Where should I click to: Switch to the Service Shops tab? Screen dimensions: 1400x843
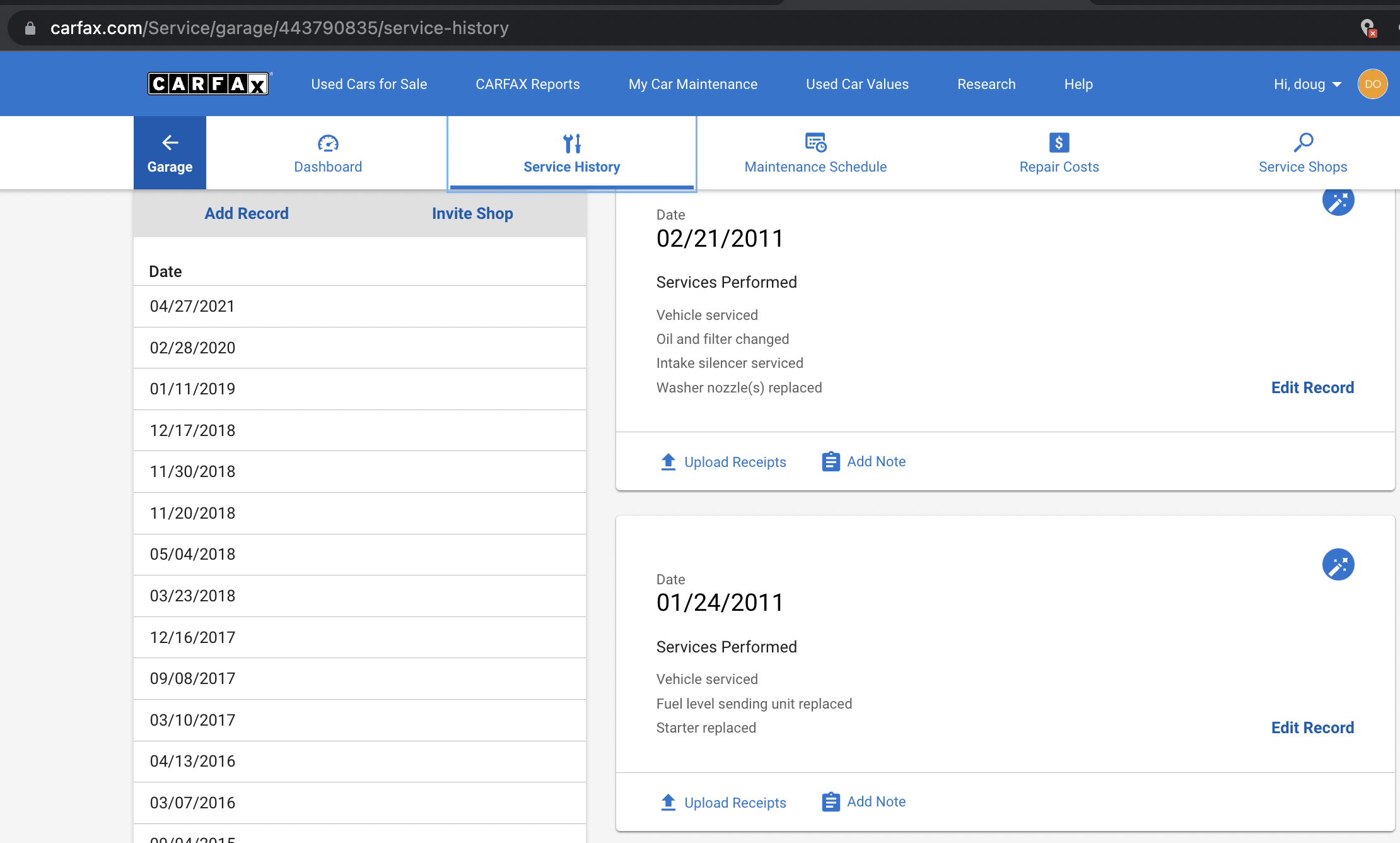[1303, 153]
